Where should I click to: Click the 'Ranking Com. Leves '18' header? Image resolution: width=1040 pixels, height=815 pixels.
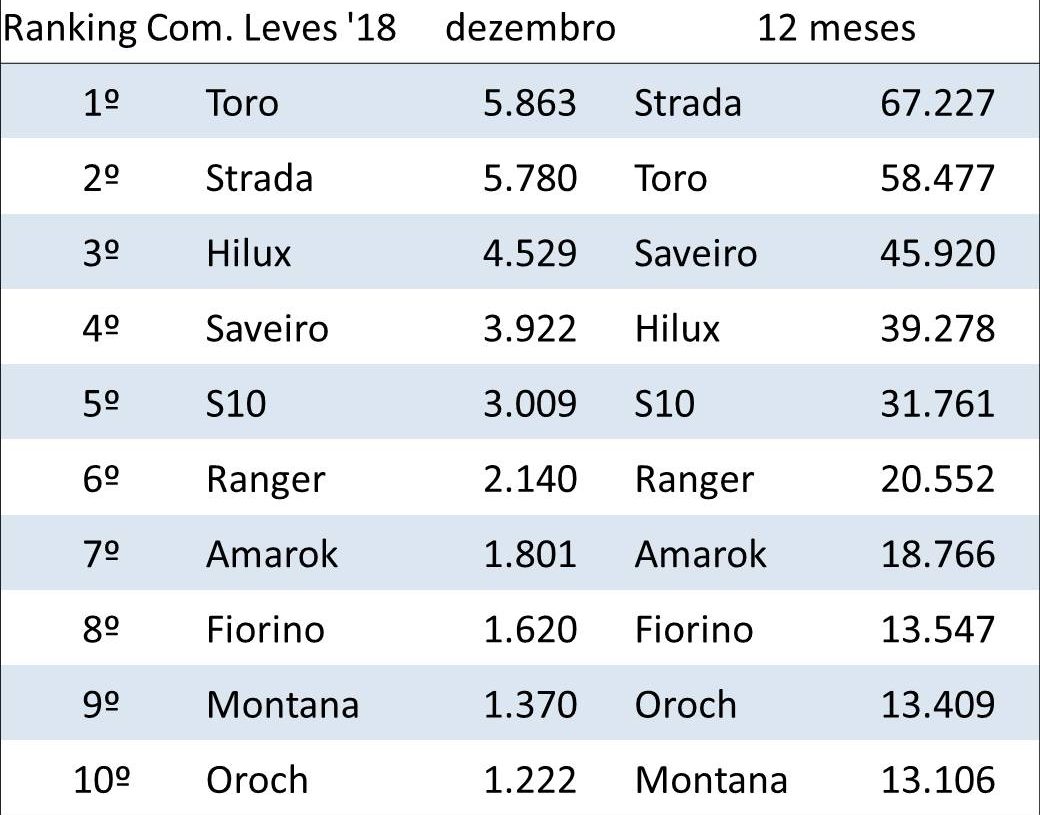200,28
